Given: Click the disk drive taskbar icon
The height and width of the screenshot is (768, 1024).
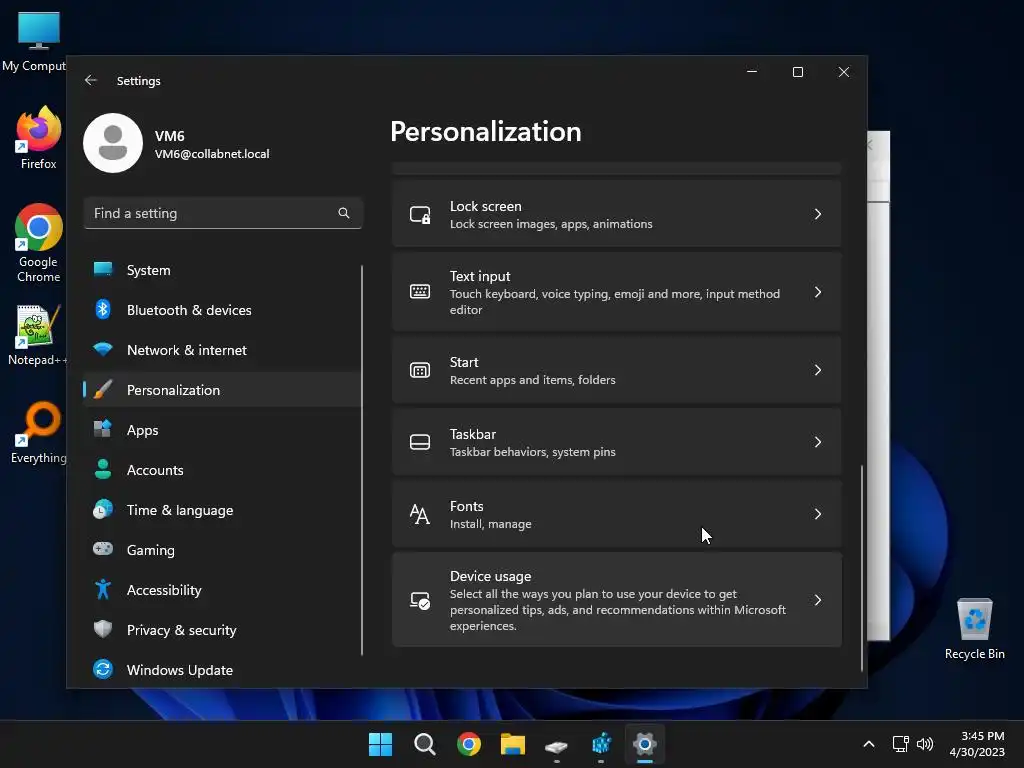Looking at the screenshot, I should click(556, 745).
